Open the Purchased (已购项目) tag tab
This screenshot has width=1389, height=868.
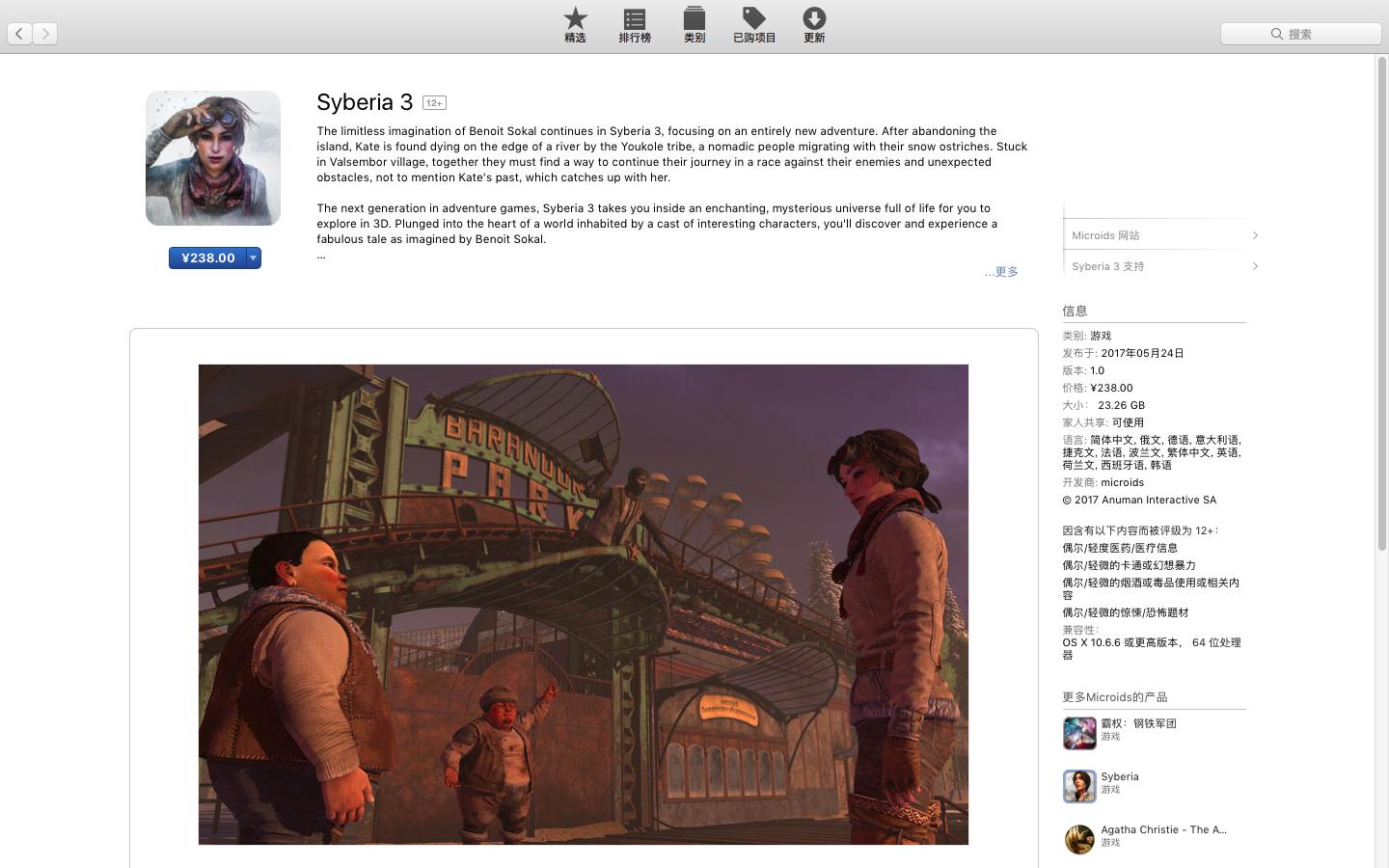(x=753, y=25)
